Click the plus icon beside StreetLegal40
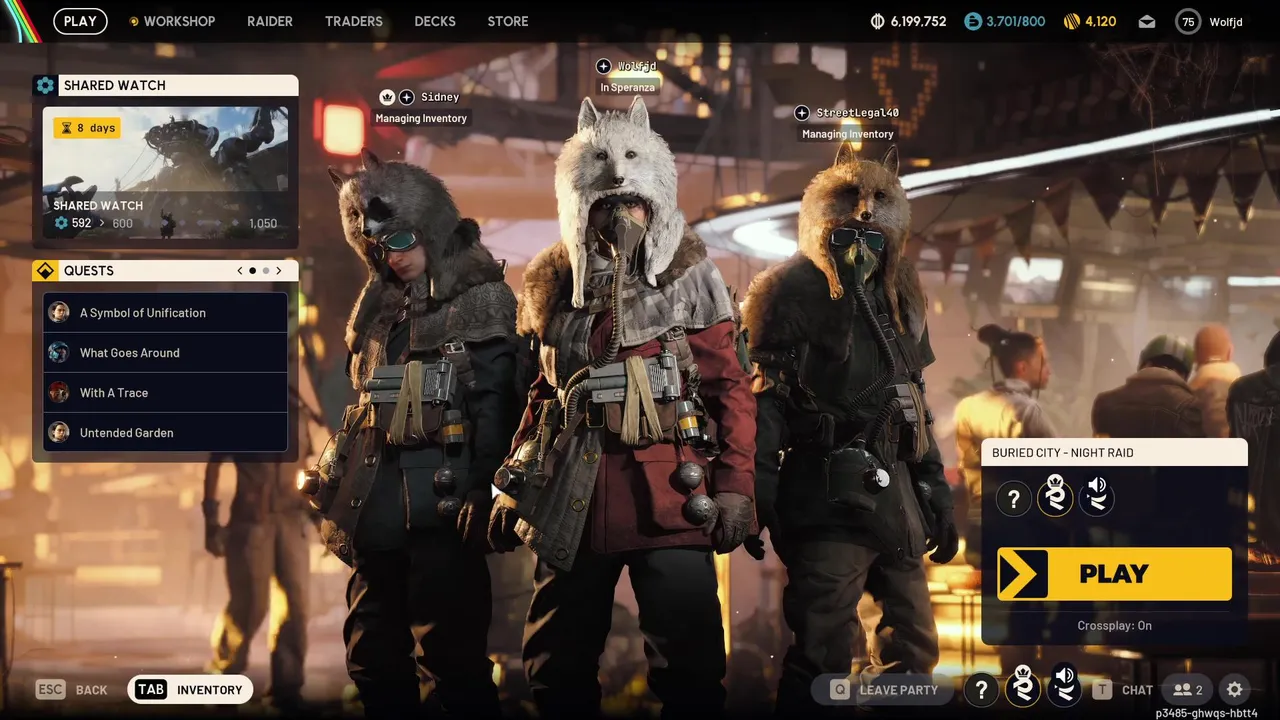 click(x=802, y=113)
